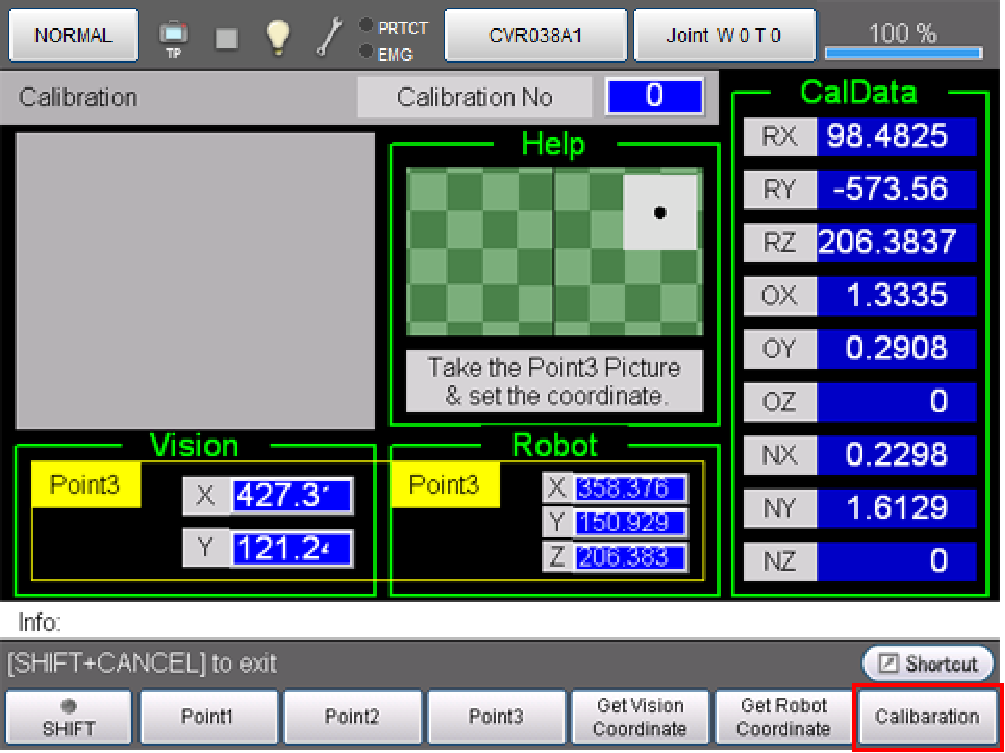This screenshot has width=1005, height=753.
Task: Select the Point1 tab
Action: point(207,717)
